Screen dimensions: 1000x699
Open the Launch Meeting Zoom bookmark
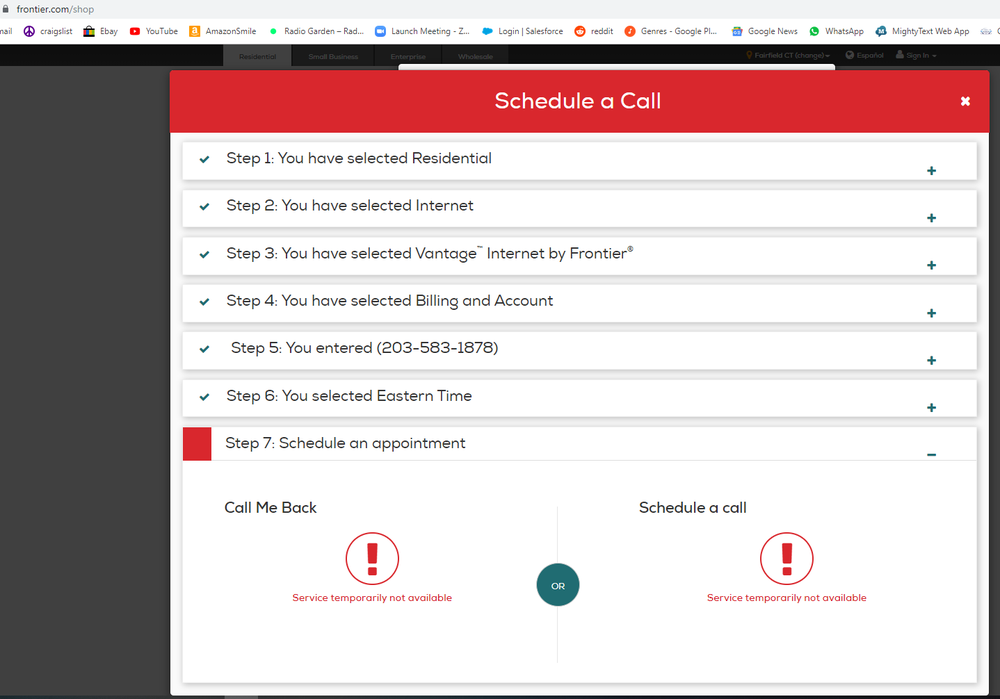point(422,31)
